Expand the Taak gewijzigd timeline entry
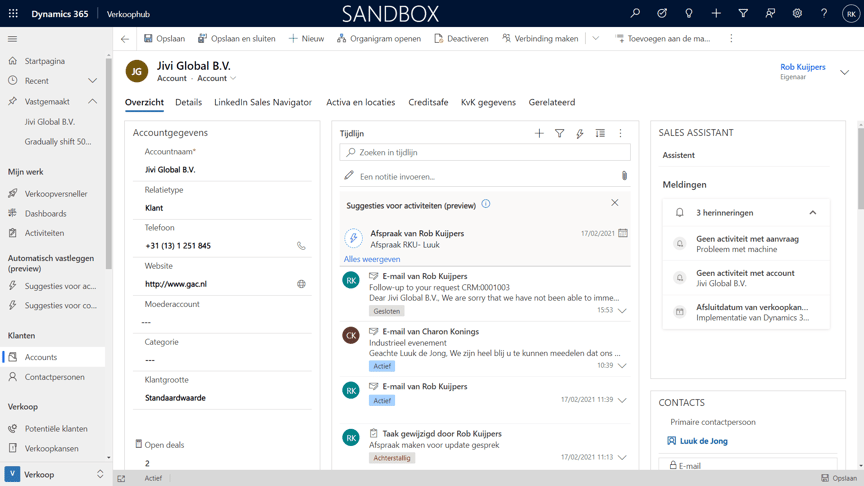The height and width of the screenshot is (486, 864). (x=622, y=457)
